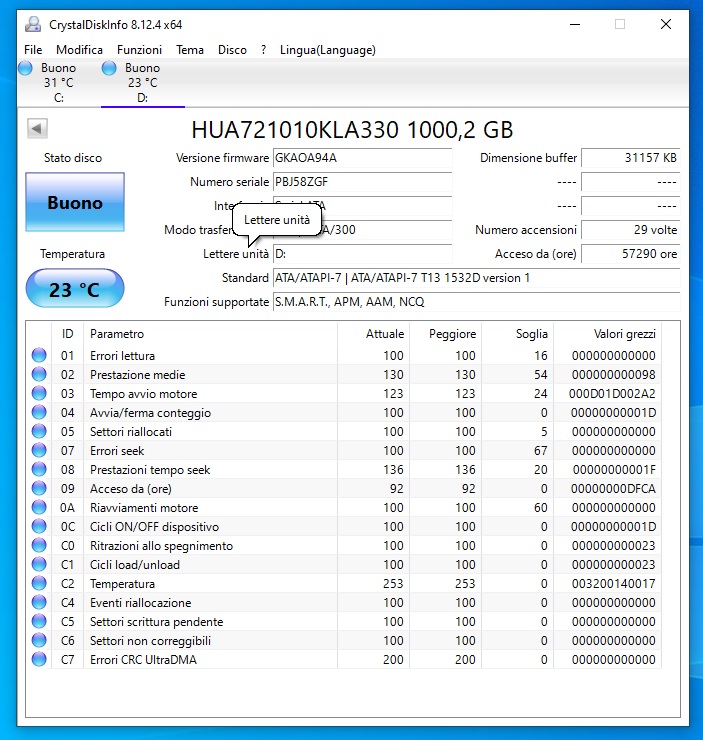The width and height of the screenshot is (703, 740).
Task: Click status orb for Tempo avvio motore
Action: [x=39, y=393]
